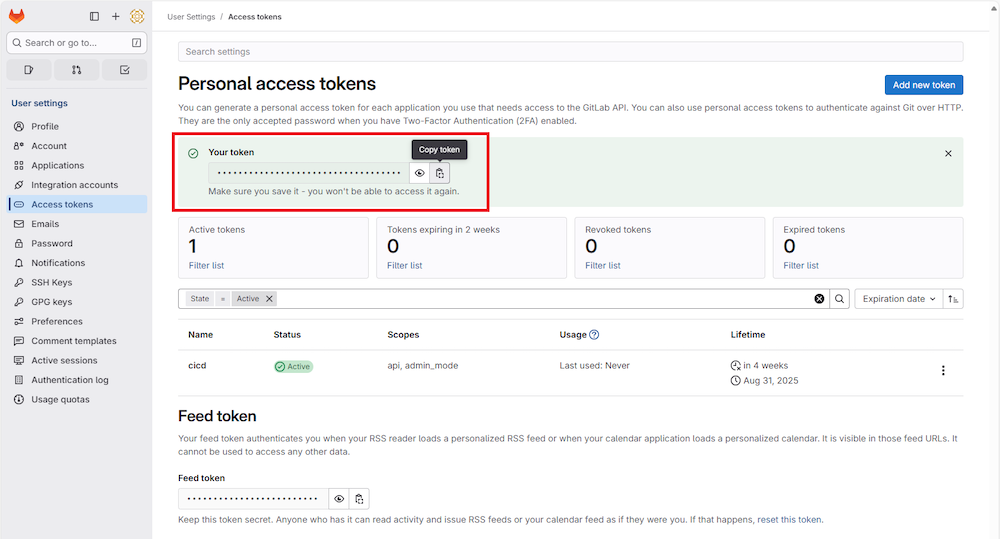Toggle the sidebar collapse icon
1000x539 pixels.
pos(94,17)
